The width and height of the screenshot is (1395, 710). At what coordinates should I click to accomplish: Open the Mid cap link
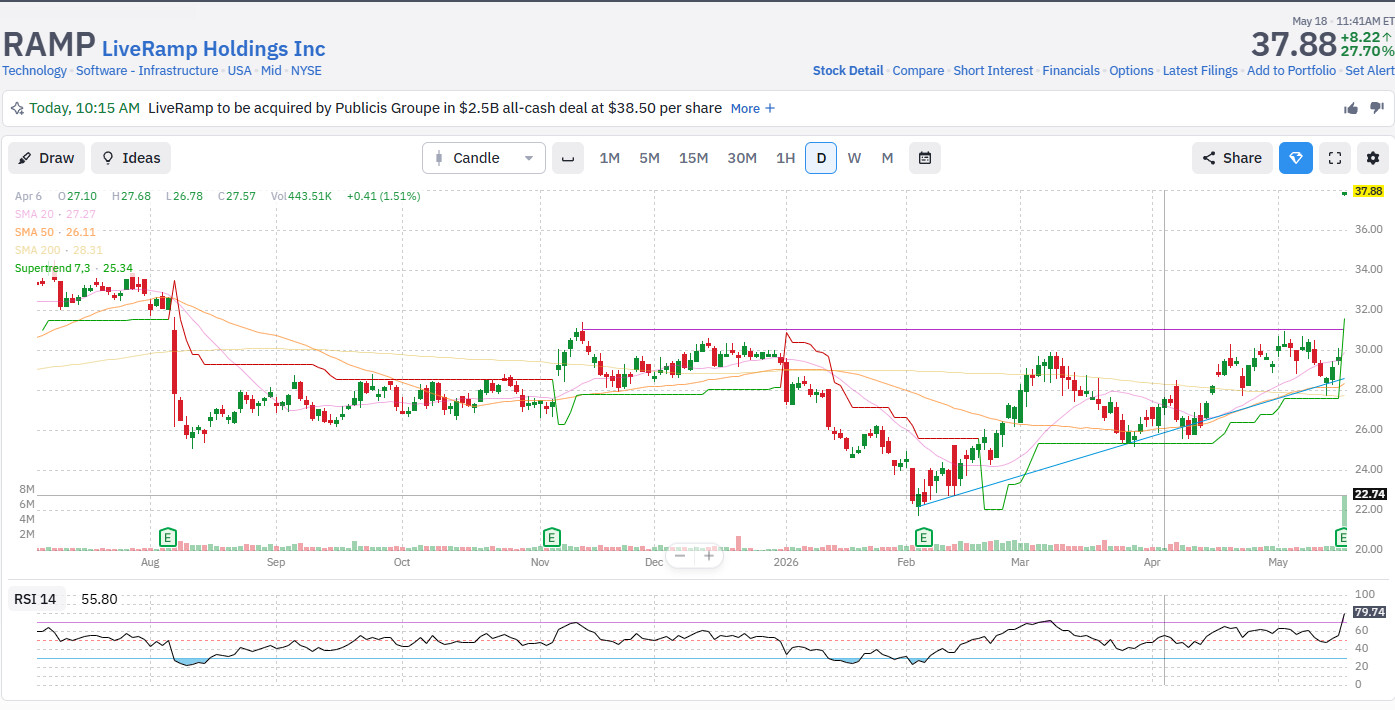point(271,71)
